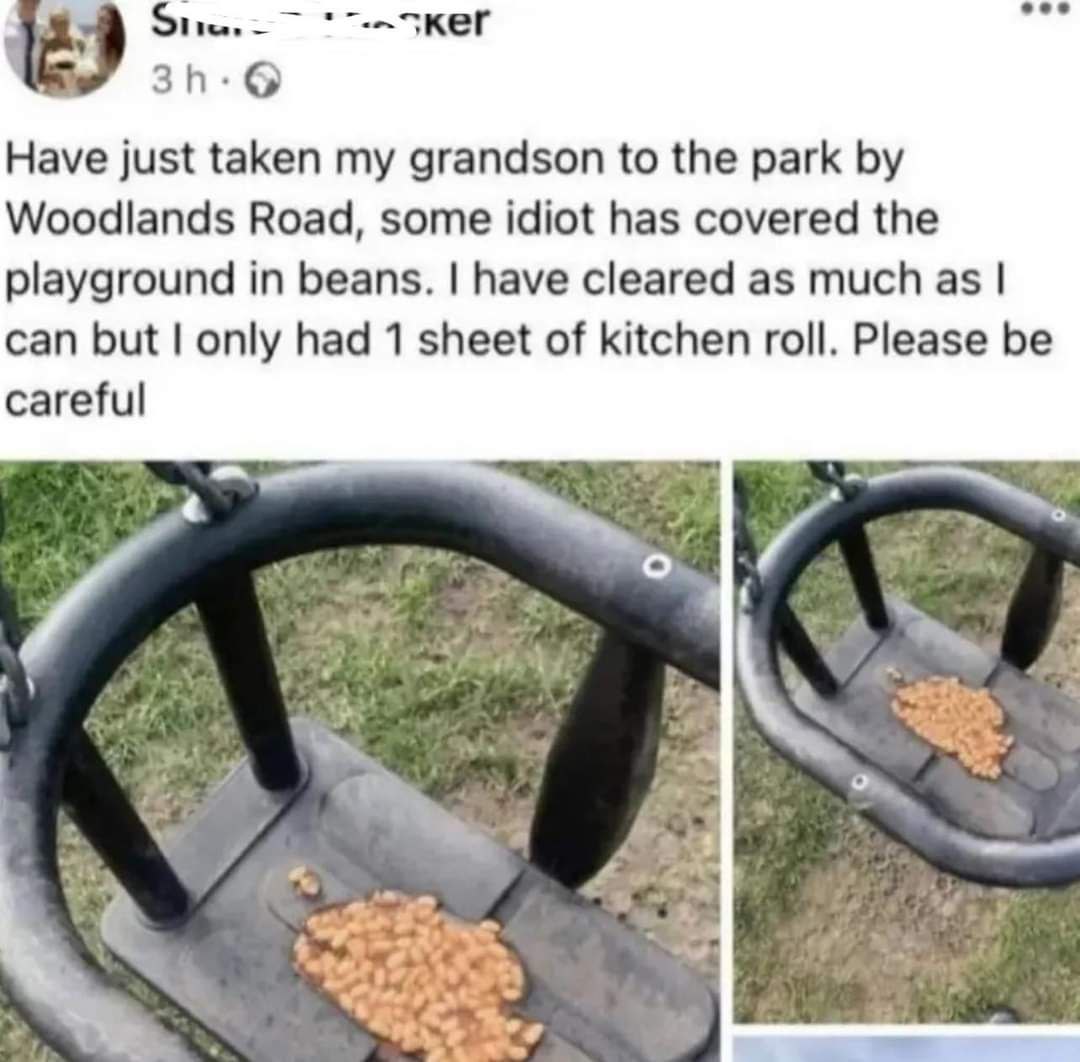This screenshot has height=1062, width=1080.
Task: Open the smaller right swing photo
Action: (x=906, y=742)
